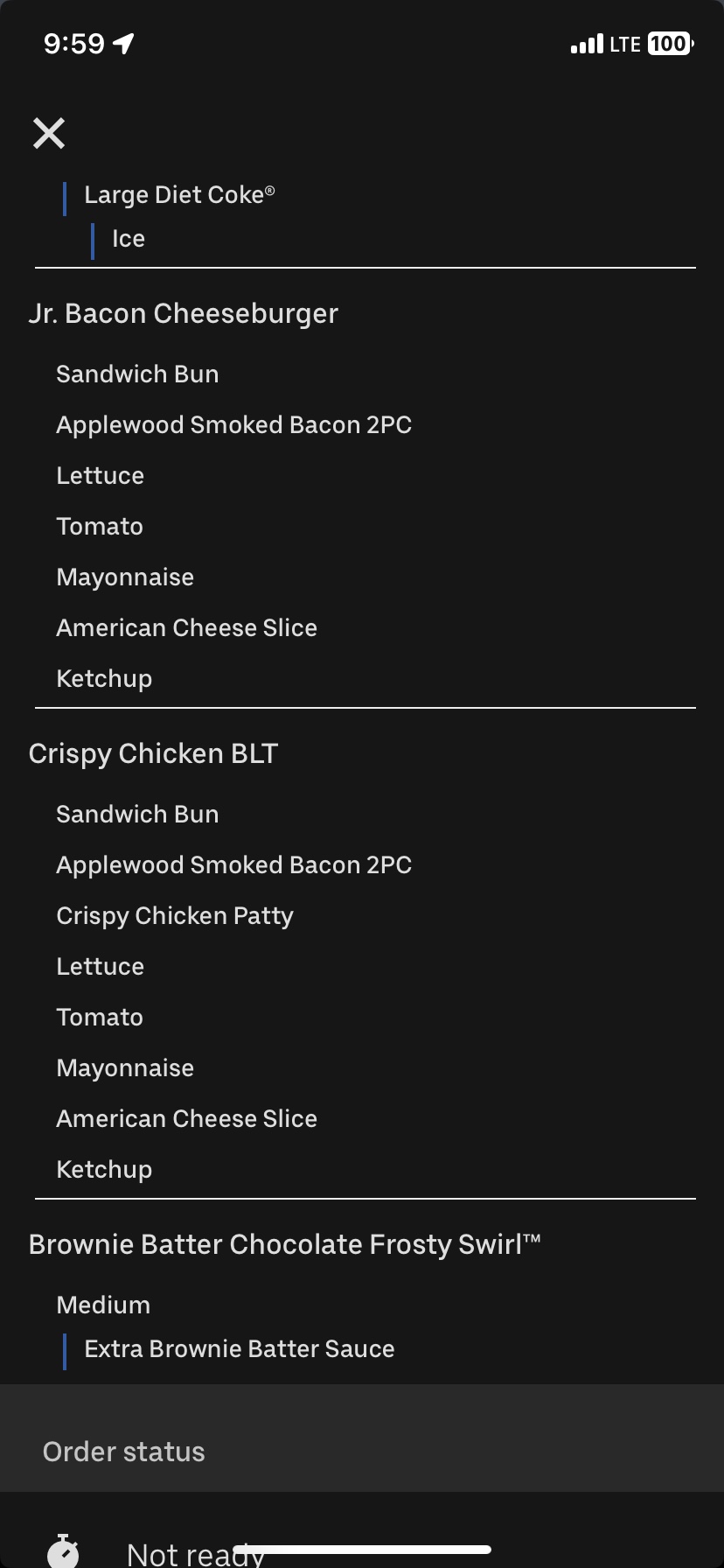Tap the Order status section header
Viewport: 724px width, 1568px height.
point(123,1452)
